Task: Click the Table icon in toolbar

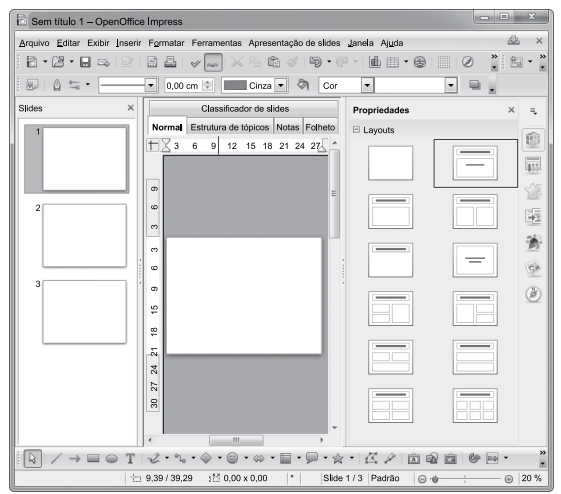Action: pyautogui.click(x=392, y=63)
